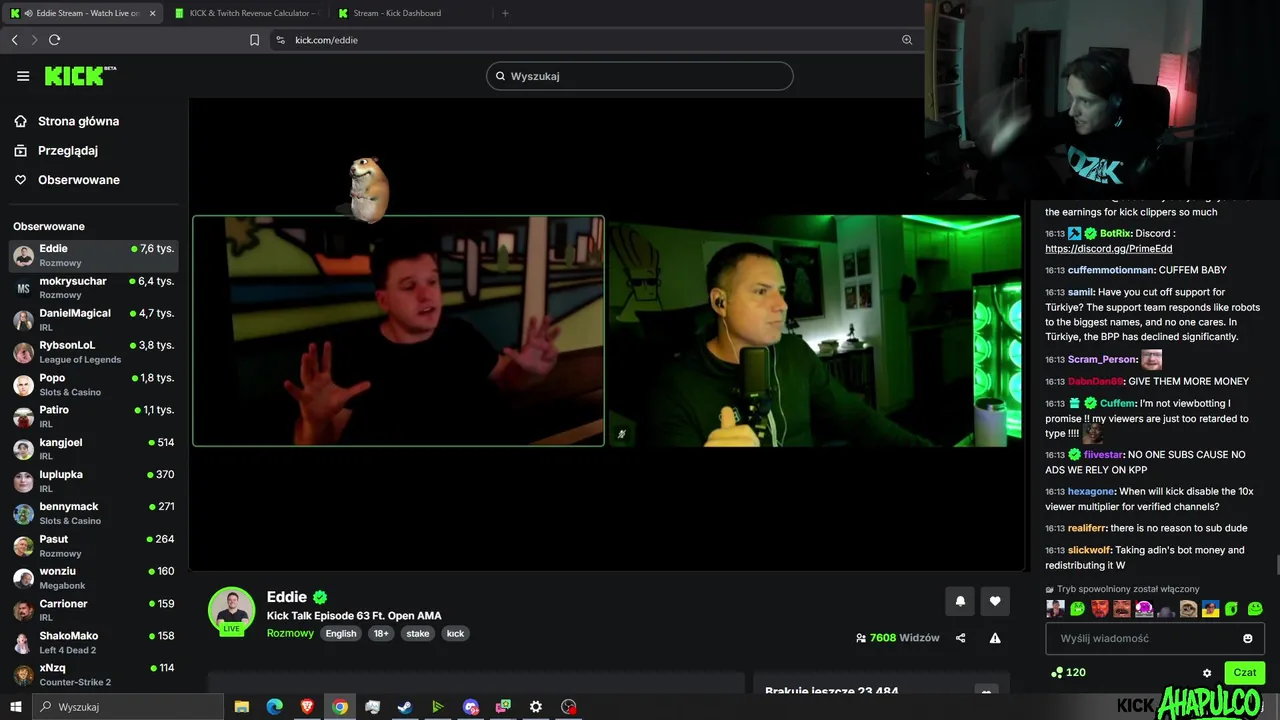The height and width of the screenshot is (720, 1280).
Task: Open Carrioner channel in sidebar
Action: pos(94,610)
